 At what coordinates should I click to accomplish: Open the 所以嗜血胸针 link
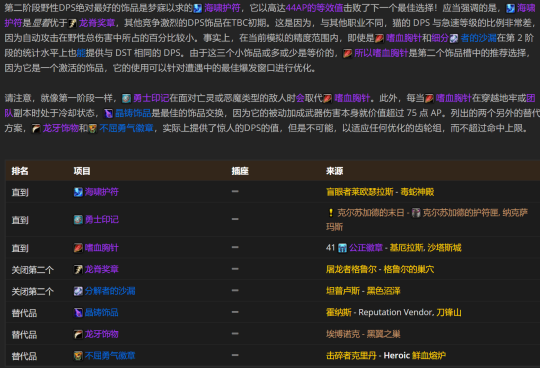click(381, 53)
